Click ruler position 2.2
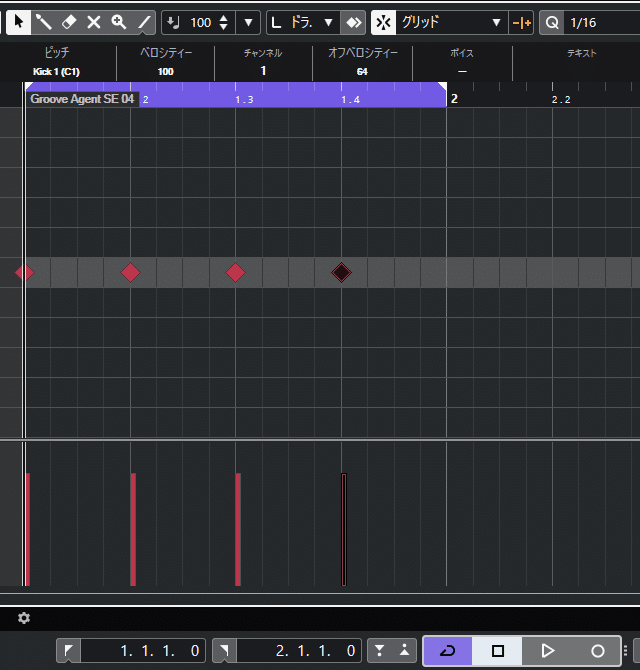This screenshot has width=640, height=670. (x=561, y=100)
